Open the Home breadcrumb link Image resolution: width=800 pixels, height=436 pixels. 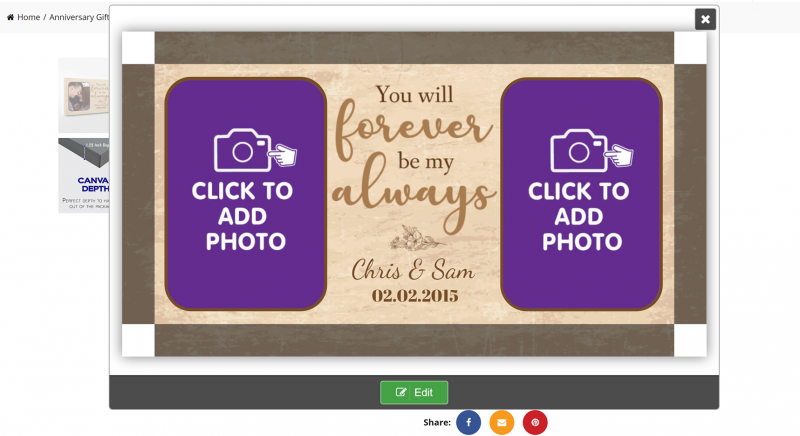(x=29, y=17)
